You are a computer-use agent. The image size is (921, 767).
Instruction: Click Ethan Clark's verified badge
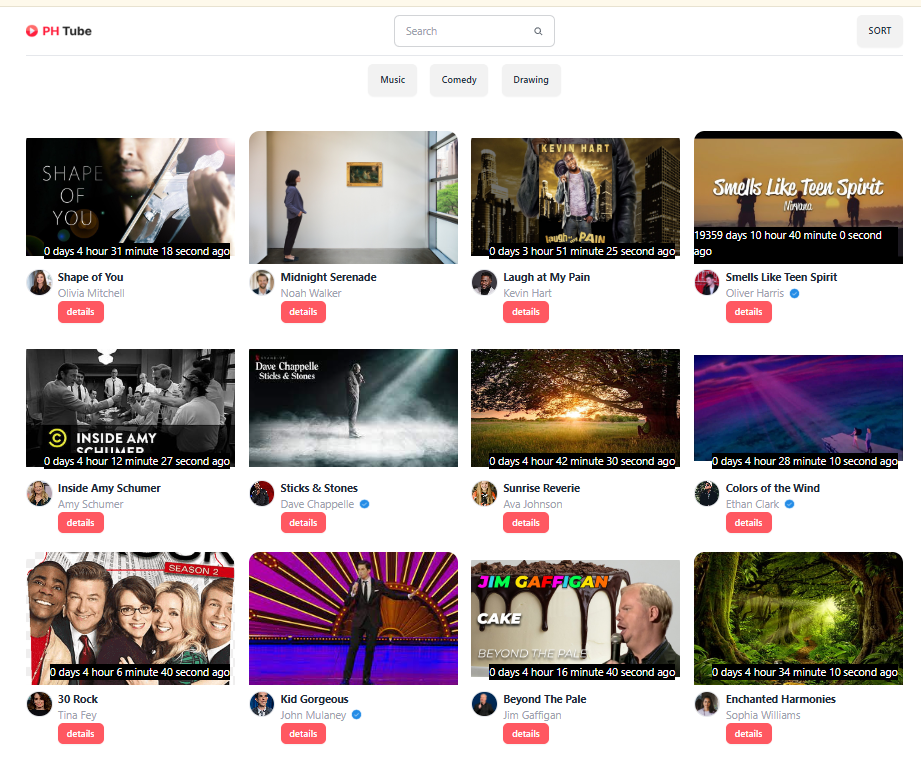(790, 504)
